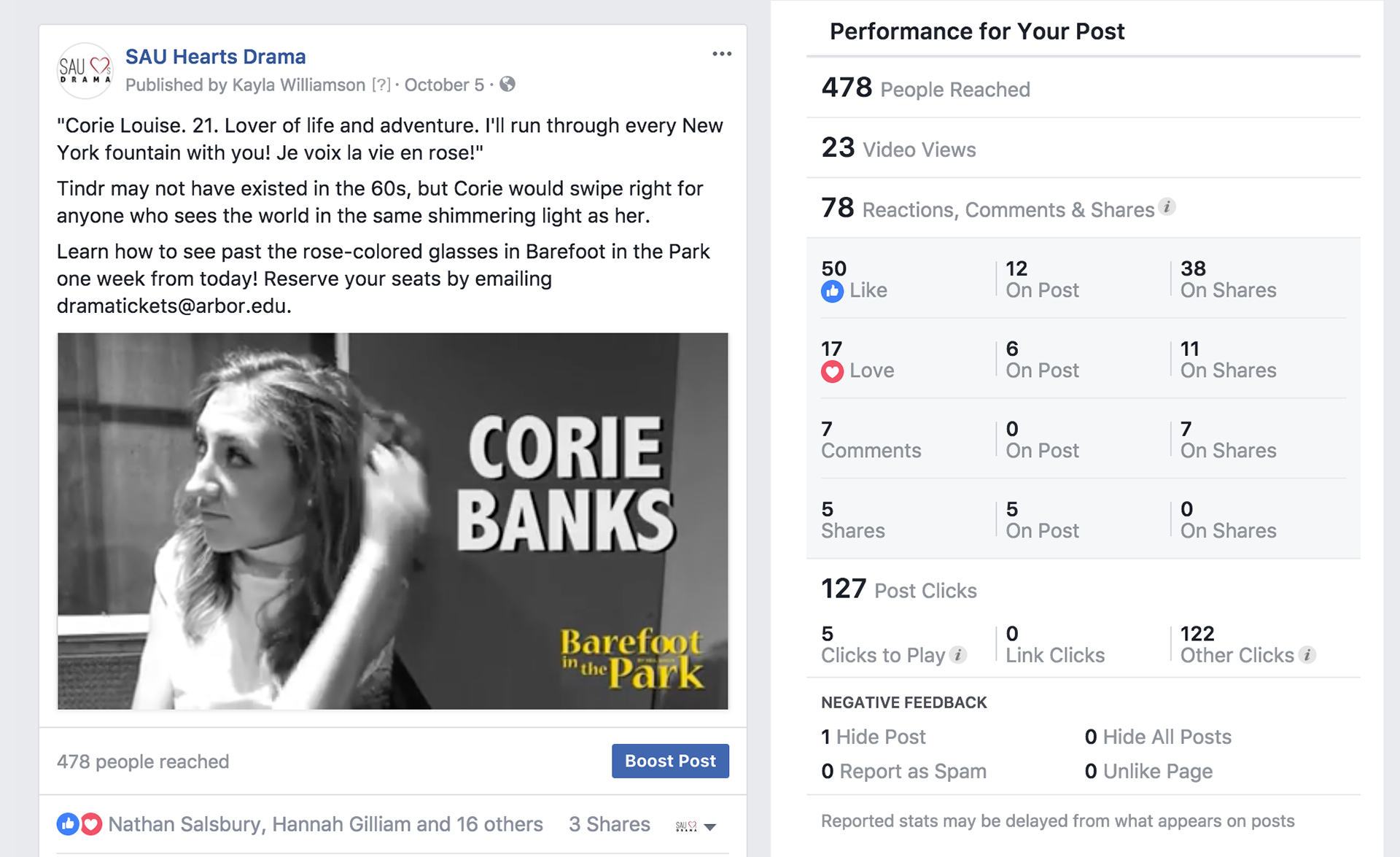This screenshot has width=1400, height=857.
Task: Click the info icon beside Reactions, Comments & Shares
Action: click(1167, 207)
